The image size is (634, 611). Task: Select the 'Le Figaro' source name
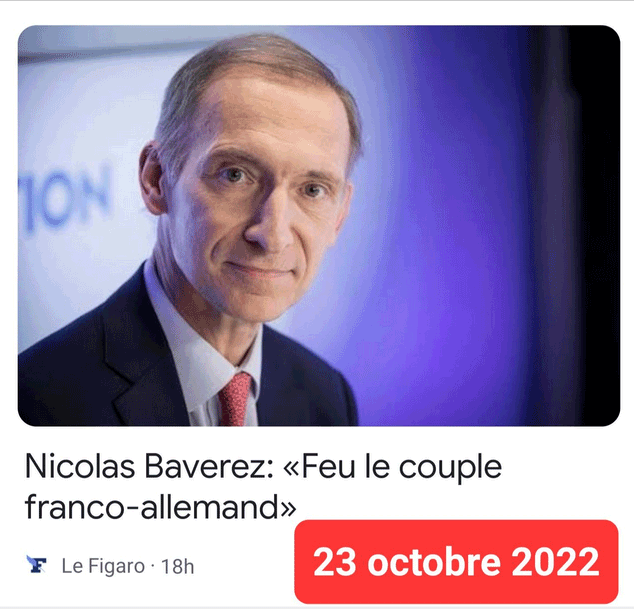click(x=103, y=566)
